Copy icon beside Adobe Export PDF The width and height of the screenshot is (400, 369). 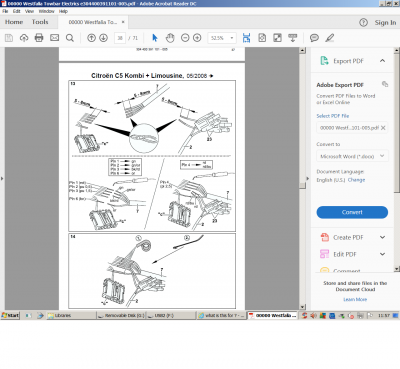coord(385,84)
